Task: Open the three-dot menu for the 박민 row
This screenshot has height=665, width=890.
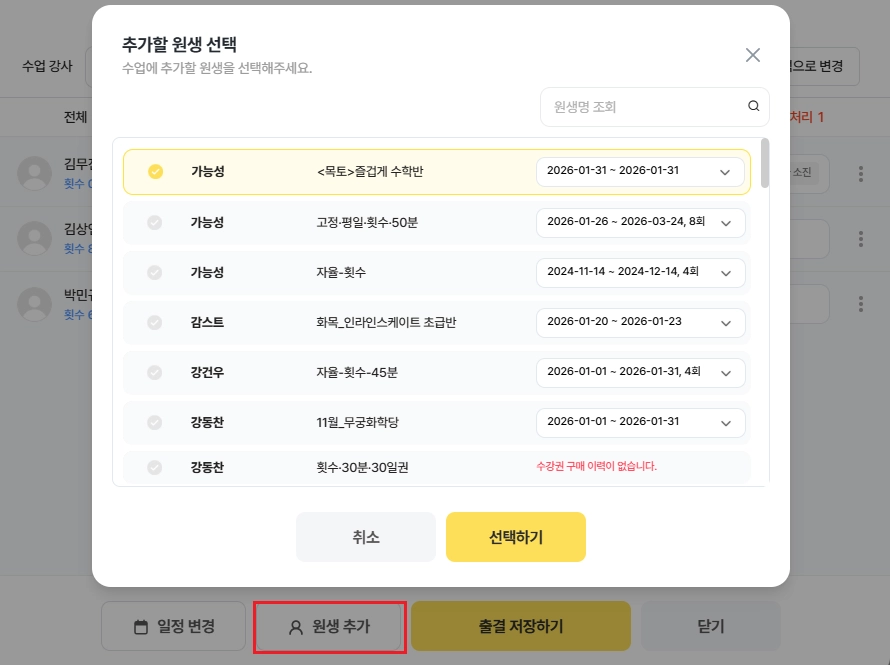Action: [x=860, y=303]
